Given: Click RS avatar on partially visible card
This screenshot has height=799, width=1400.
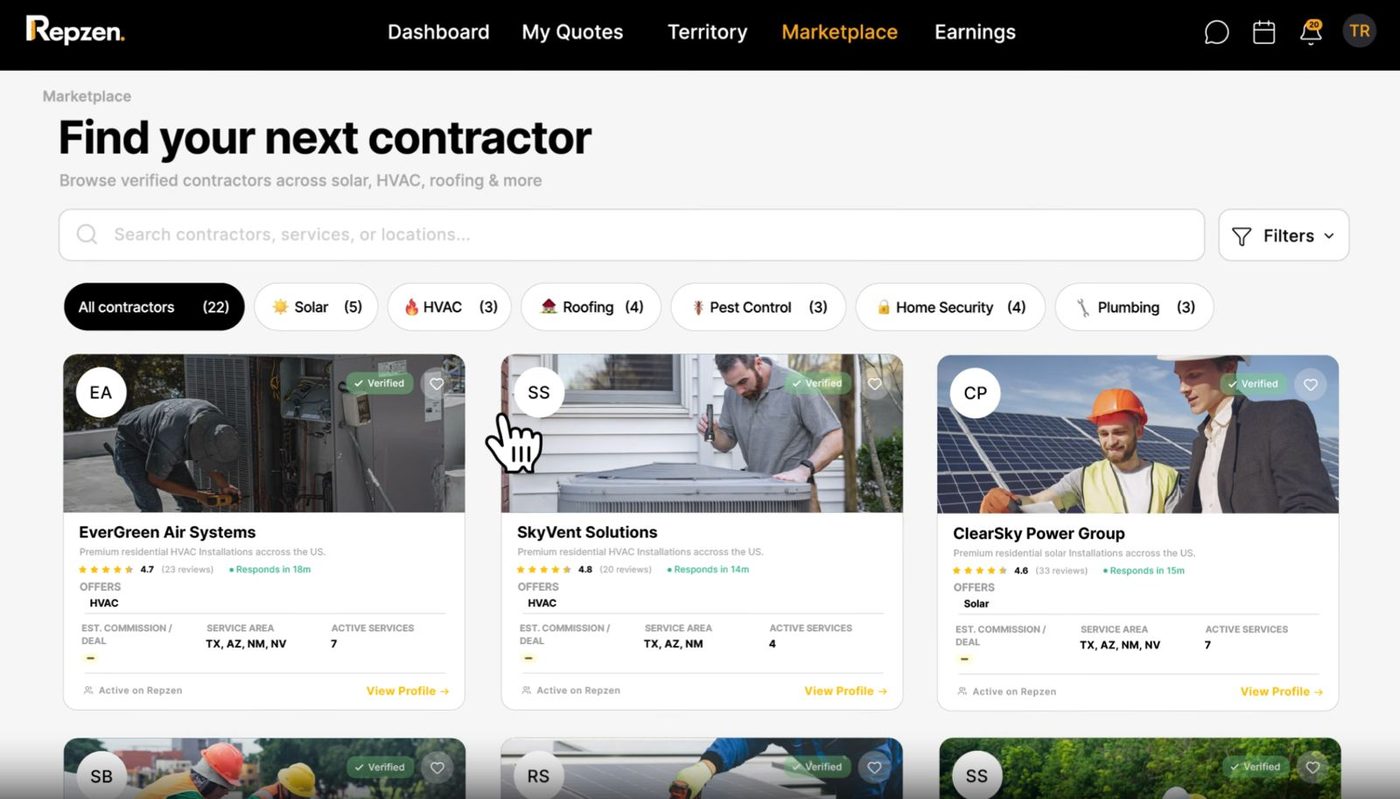Looking at the screenshot, I should coord(538,776).
